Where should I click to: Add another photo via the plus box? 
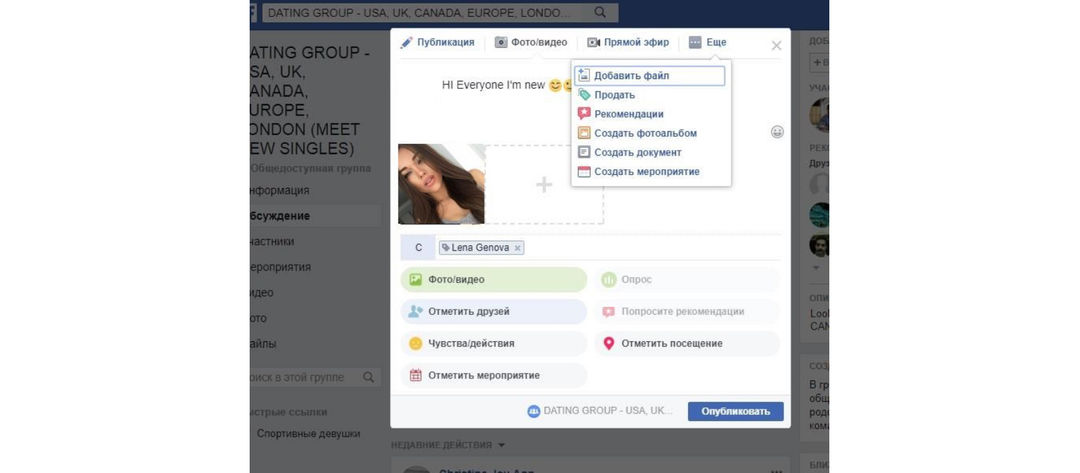(x=544, y=184)
